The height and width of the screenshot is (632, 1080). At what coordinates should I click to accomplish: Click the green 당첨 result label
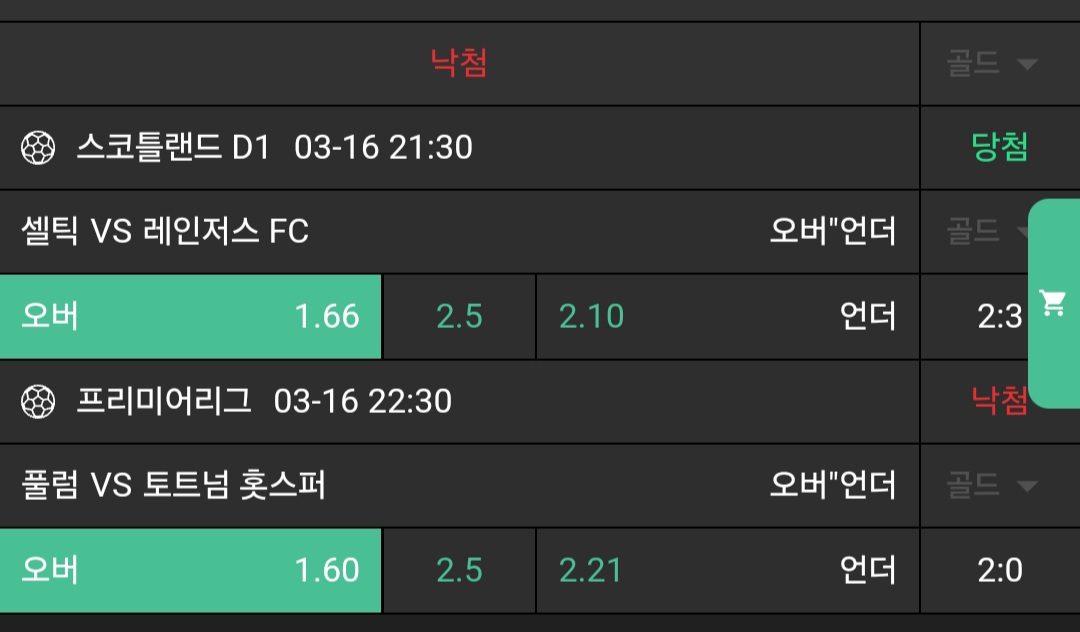pos(1000,148)
